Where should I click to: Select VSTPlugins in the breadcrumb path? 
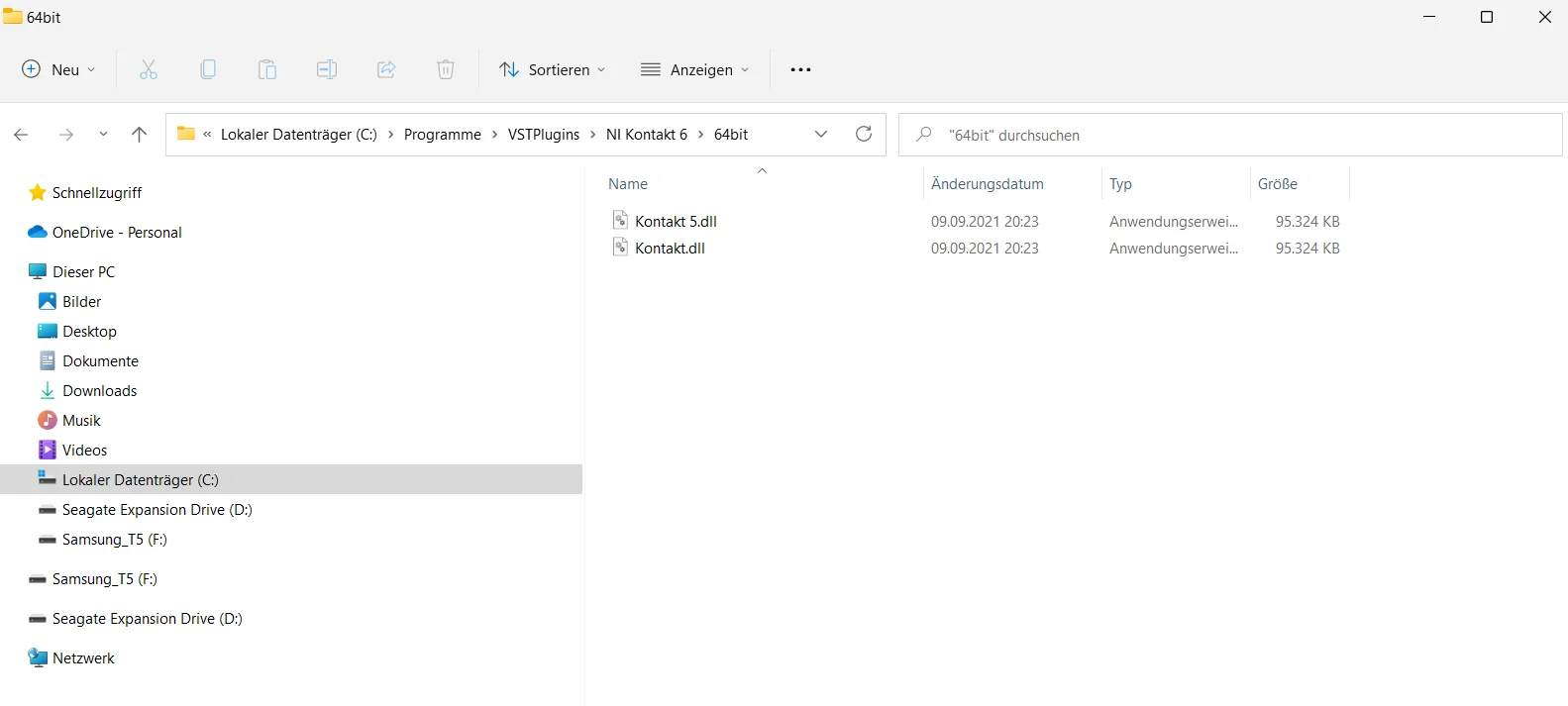(544, 135)
